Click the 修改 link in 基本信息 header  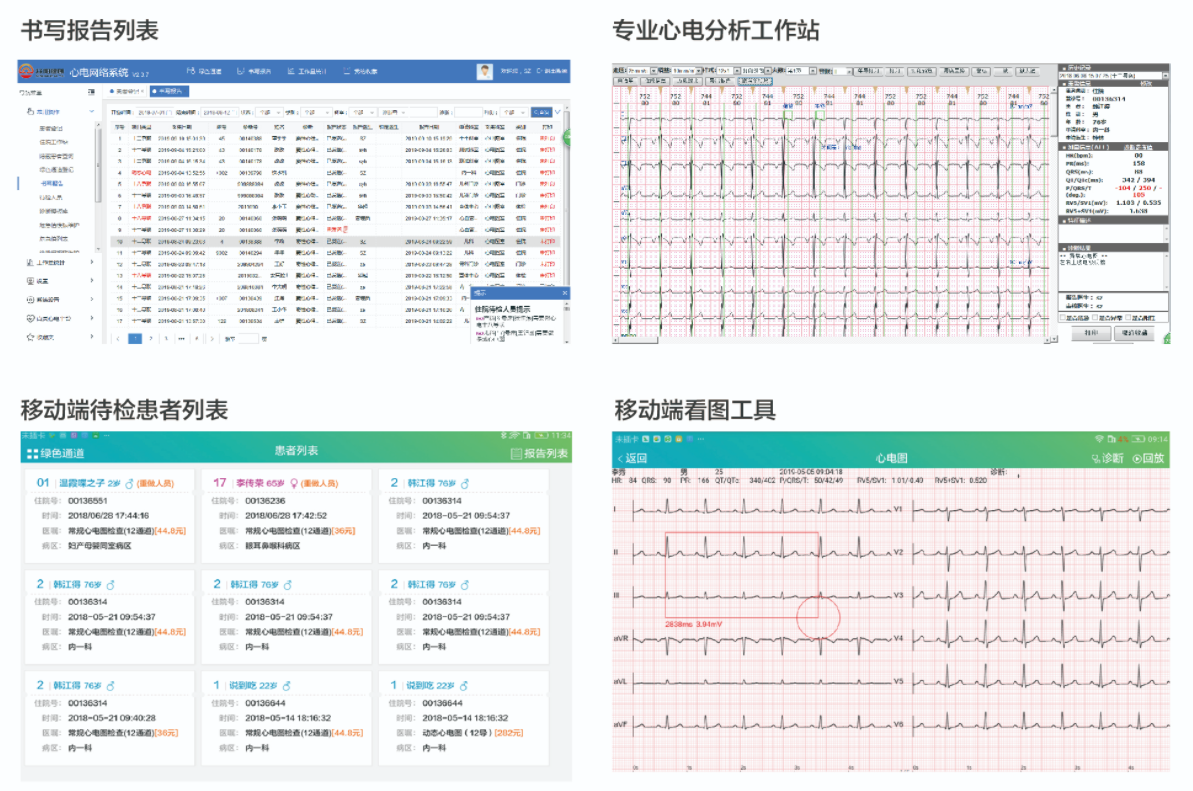click(1146, 84)
